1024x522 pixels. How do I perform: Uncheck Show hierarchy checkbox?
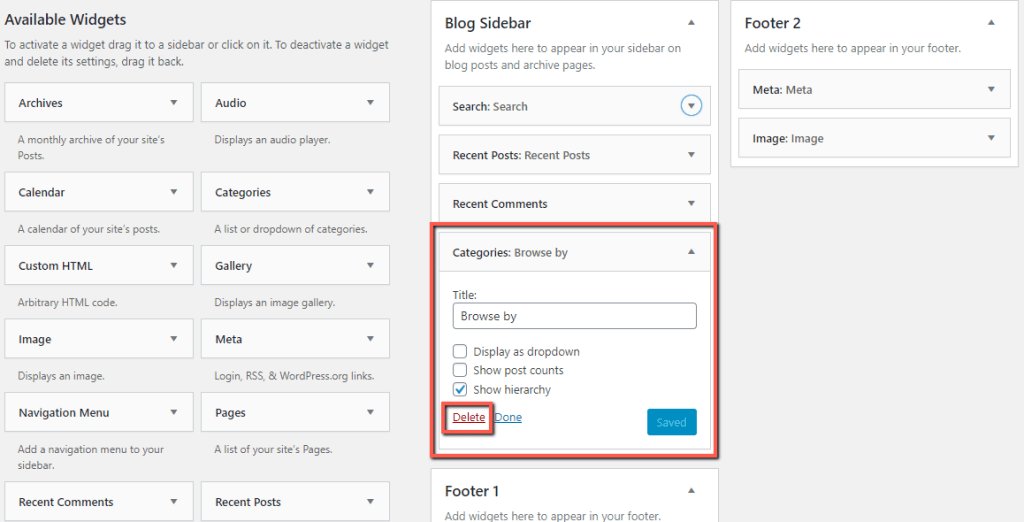[x=460, y=389]
